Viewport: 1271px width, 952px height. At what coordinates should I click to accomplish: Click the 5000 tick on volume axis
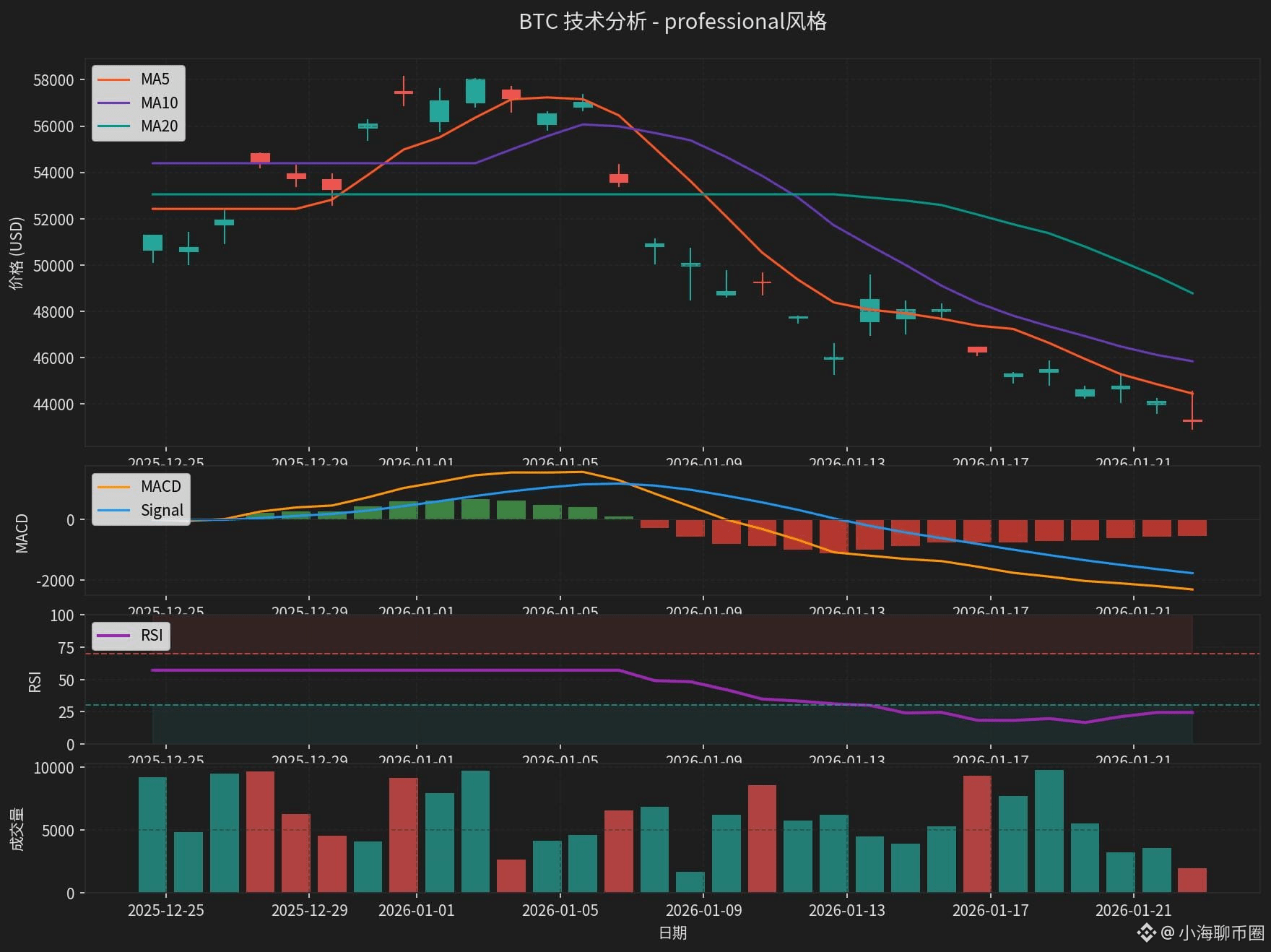[x=58, y=831]
